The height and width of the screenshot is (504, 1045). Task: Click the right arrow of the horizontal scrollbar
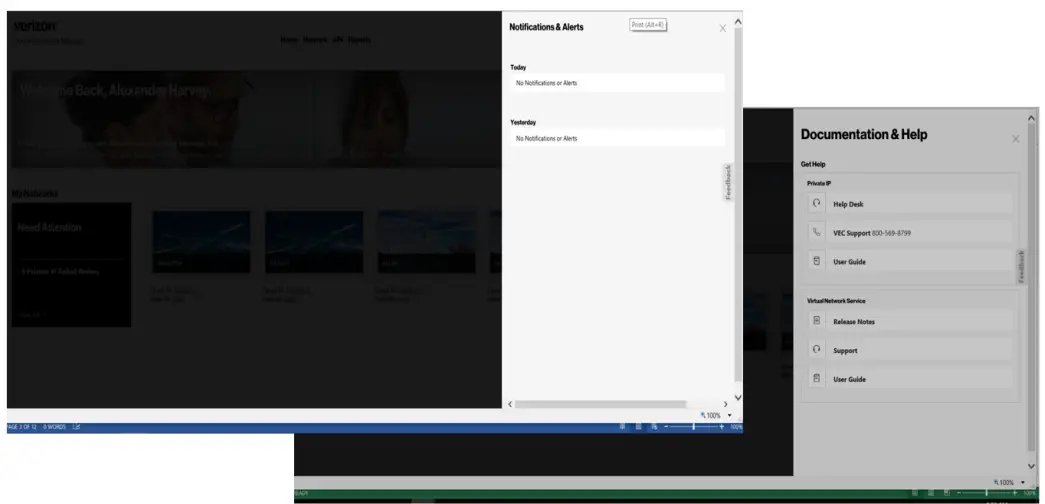726,404
